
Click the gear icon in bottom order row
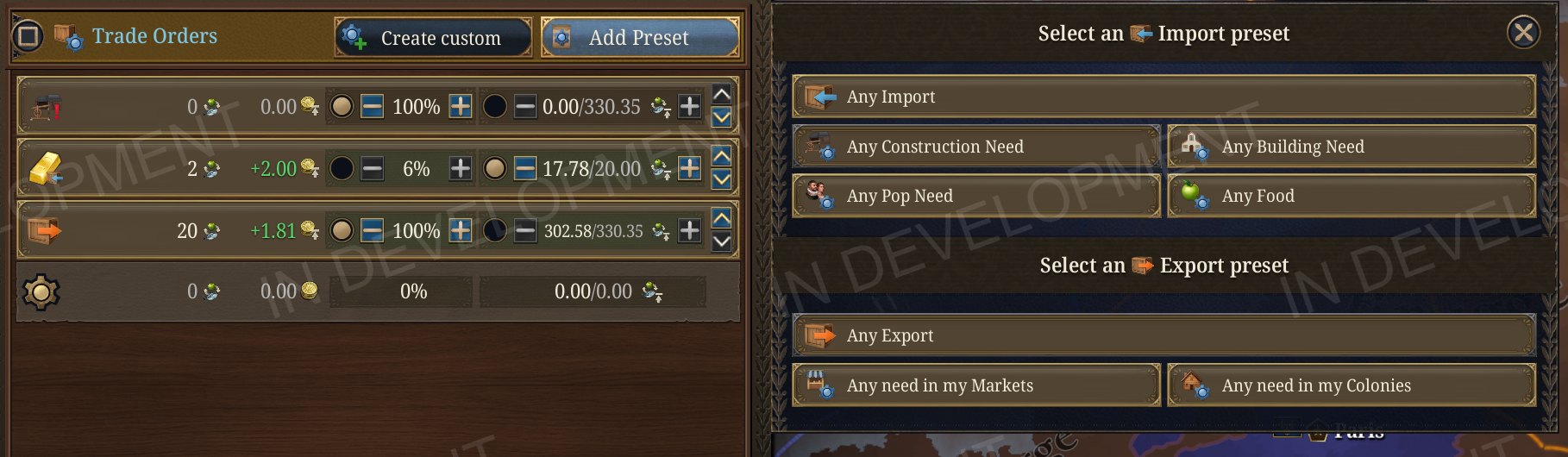pyautogui.click(x=41, y=292)
